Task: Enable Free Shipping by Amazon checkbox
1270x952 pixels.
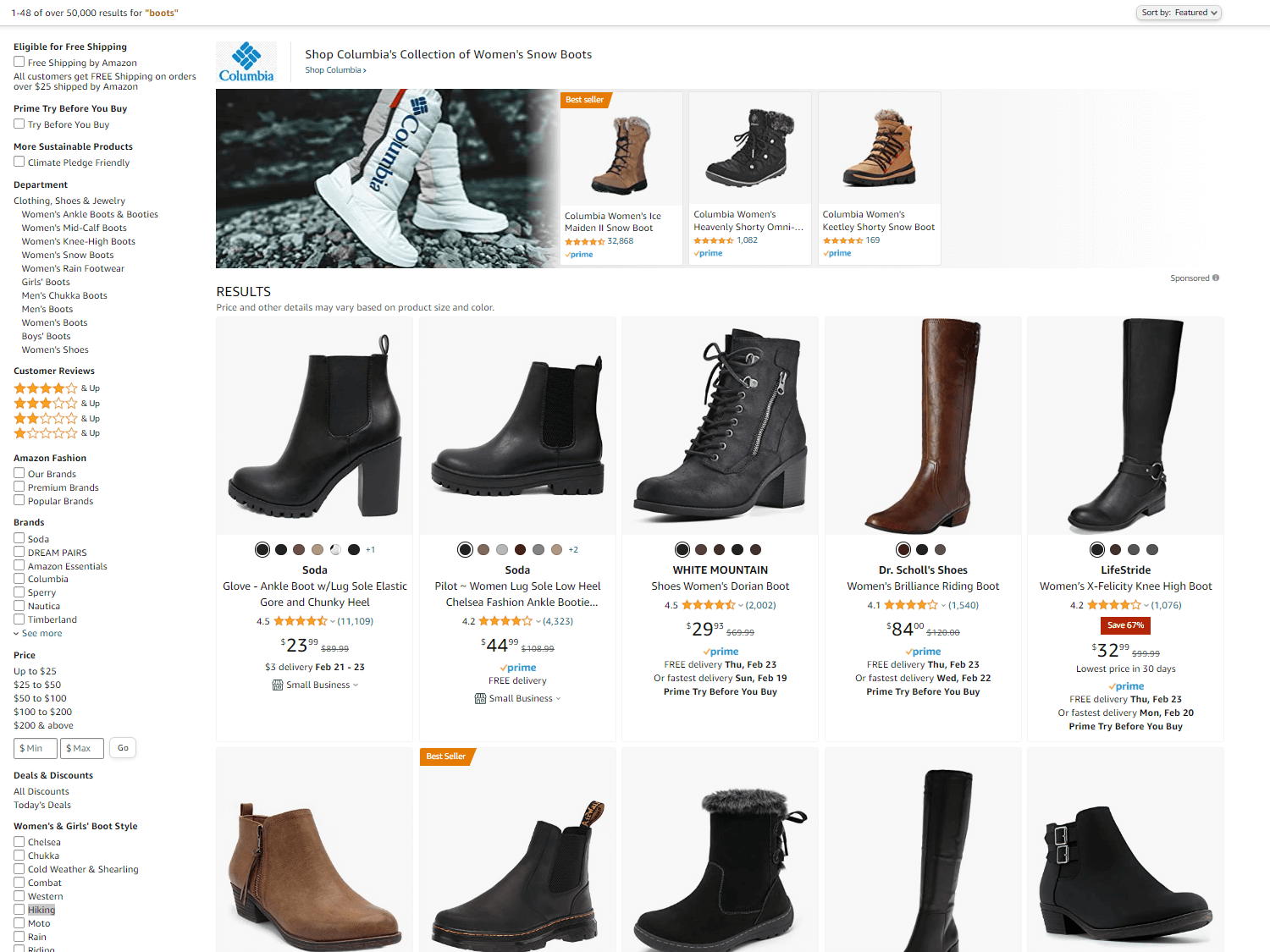Action: tap(19, 62)
